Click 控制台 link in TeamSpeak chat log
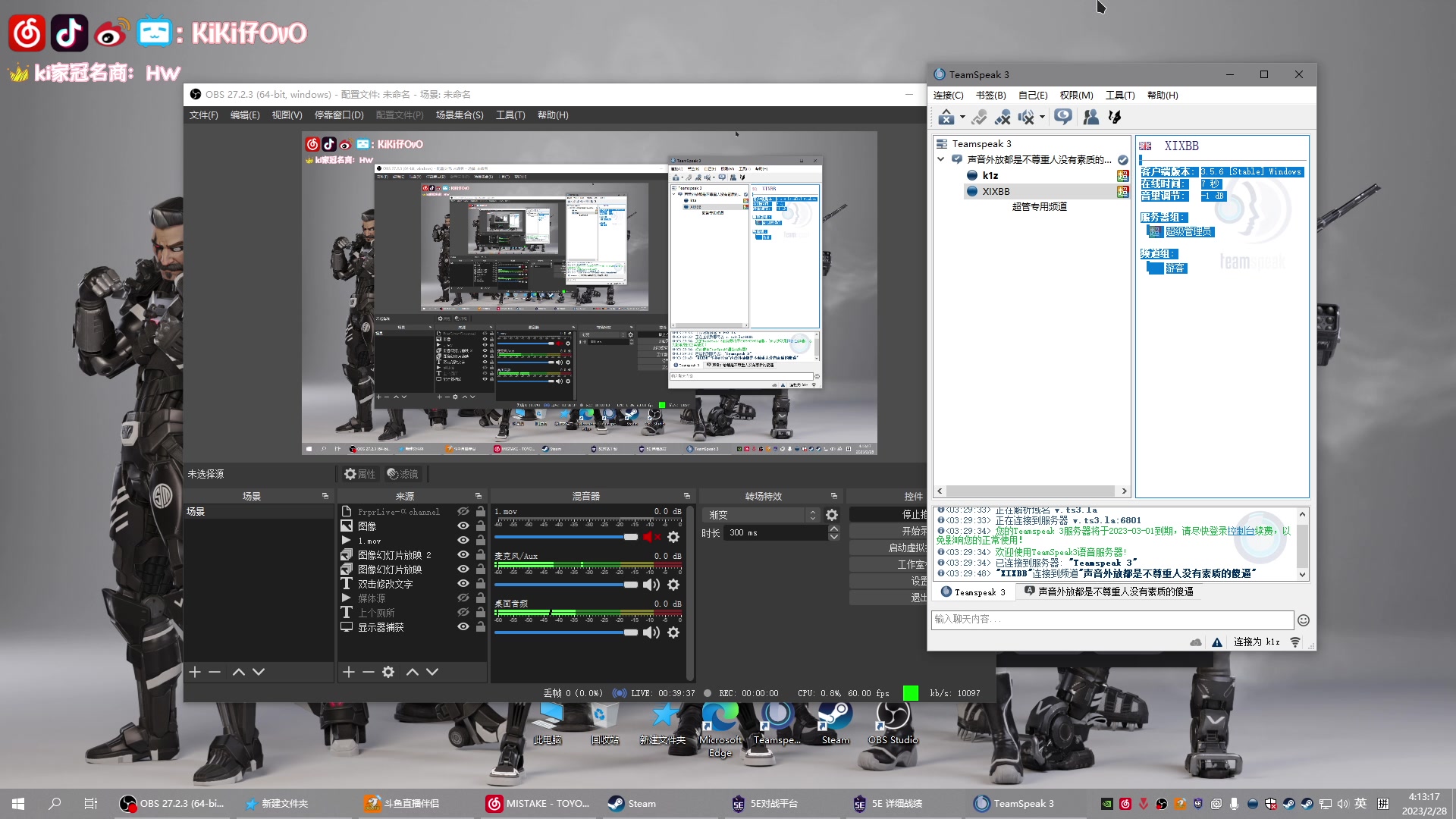The width and height of the screenshot is (1456, 819). pos(1241,531)
